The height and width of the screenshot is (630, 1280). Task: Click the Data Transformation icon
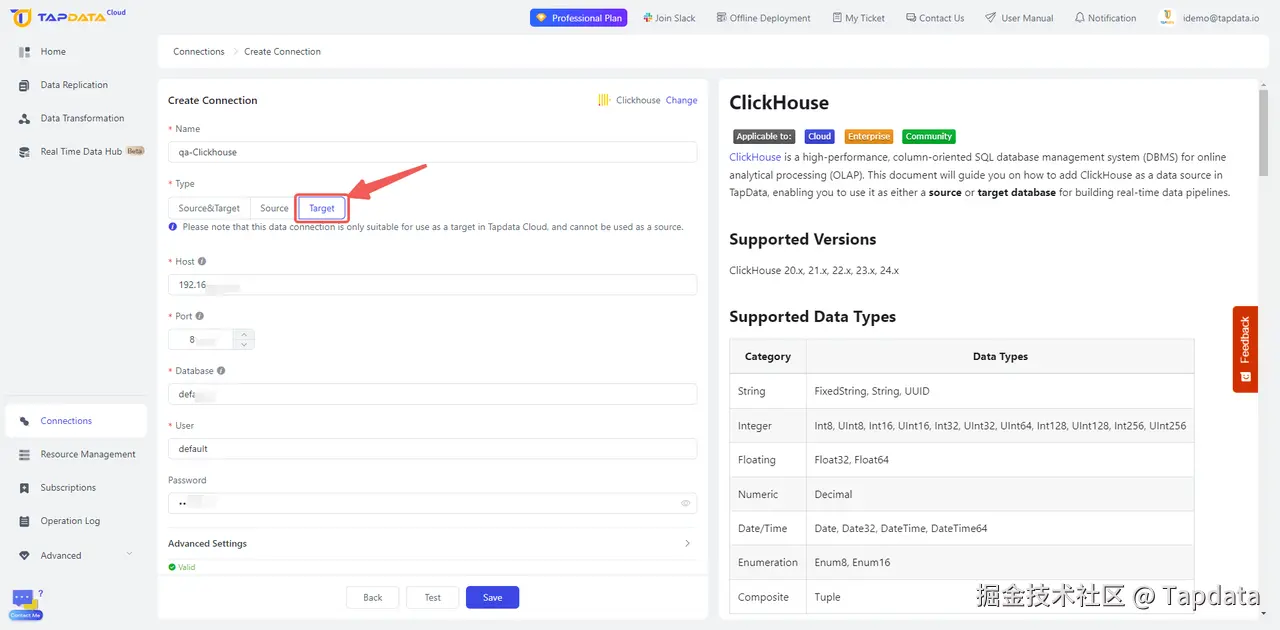pos(24,119)
